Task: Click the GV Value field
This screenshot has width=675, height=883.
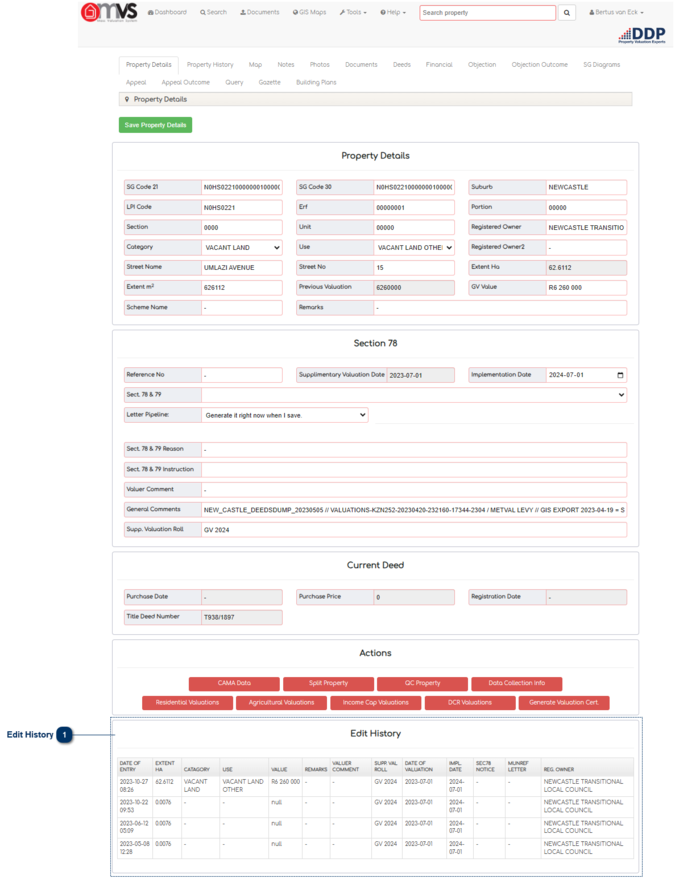Action: (x=587, y=288)
